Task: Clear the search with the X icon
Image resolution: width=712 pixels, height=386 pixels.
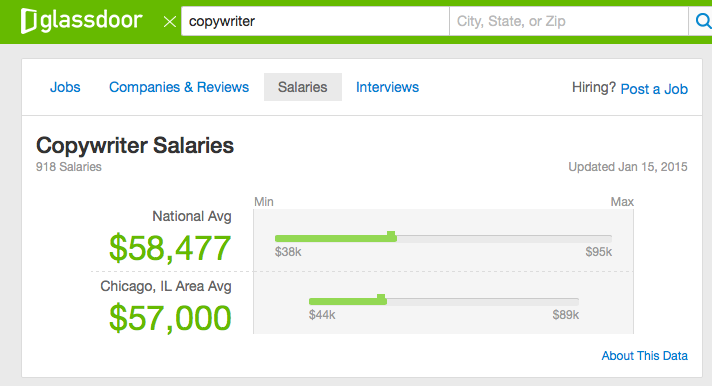Action: point(170,21)
